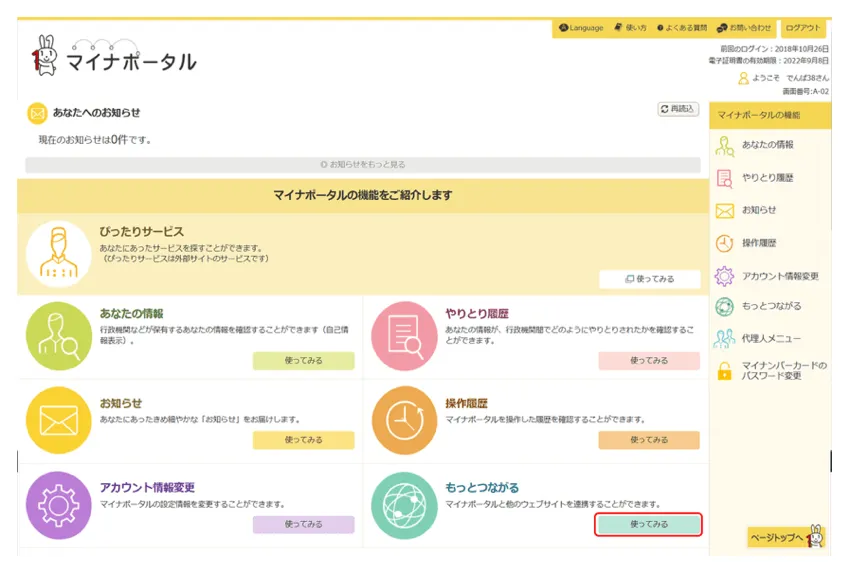The image size is (850, 574).
Task: Click 使ってみる under アカウント情報変更 card
Action: pyautogui.click(x=304, y=524)
